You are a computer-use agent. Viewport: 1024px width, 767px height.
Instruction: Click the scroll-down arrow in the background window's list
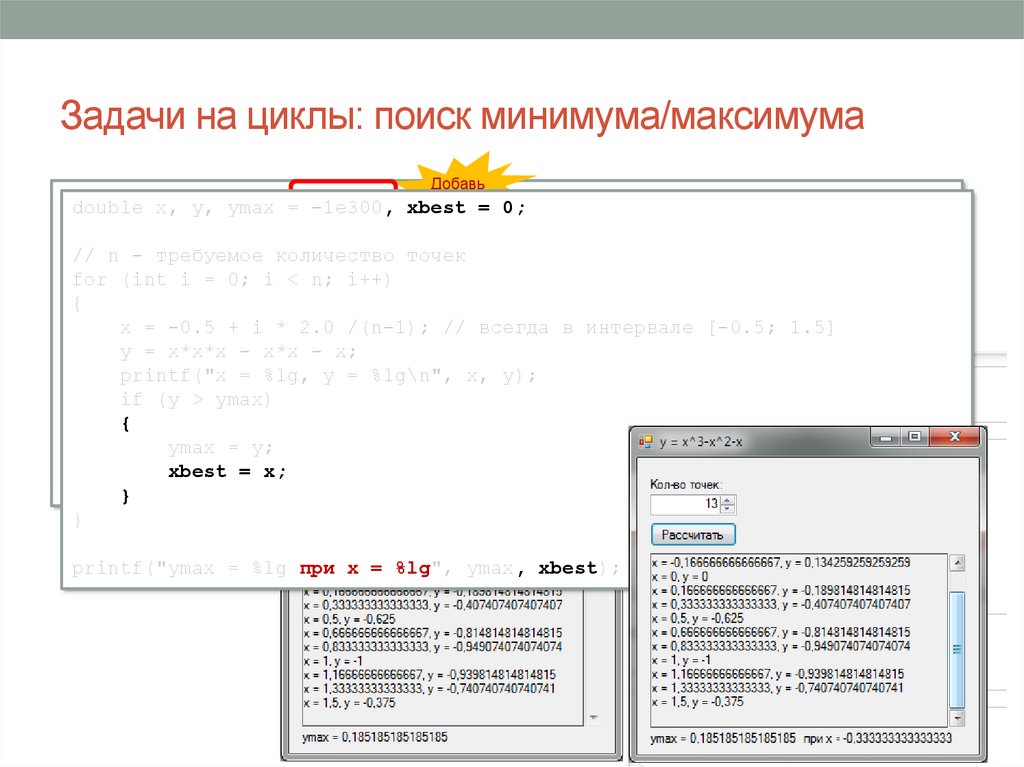[592, 718]
